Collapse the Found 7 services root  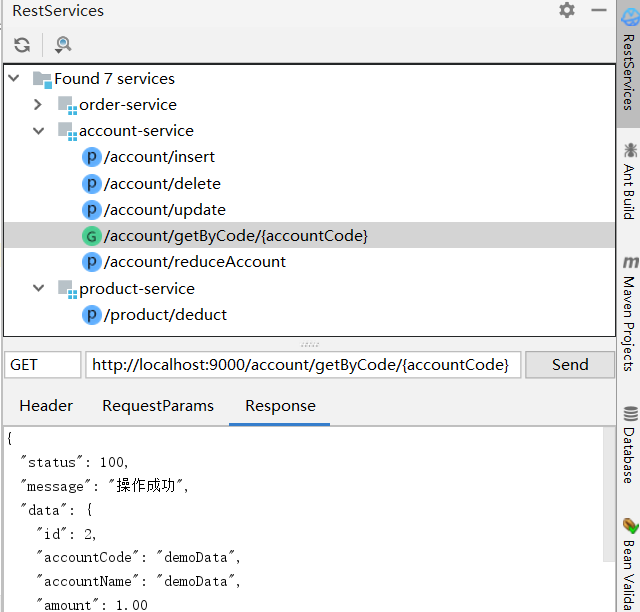tap(15, 79)
